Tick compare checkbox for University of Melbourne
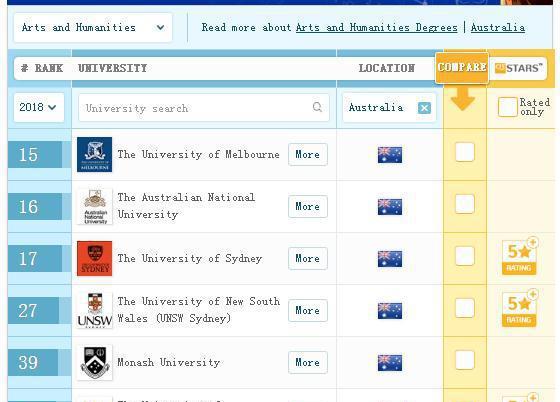The height and width of the screenshot is (402, 560). tap(465, 152)
